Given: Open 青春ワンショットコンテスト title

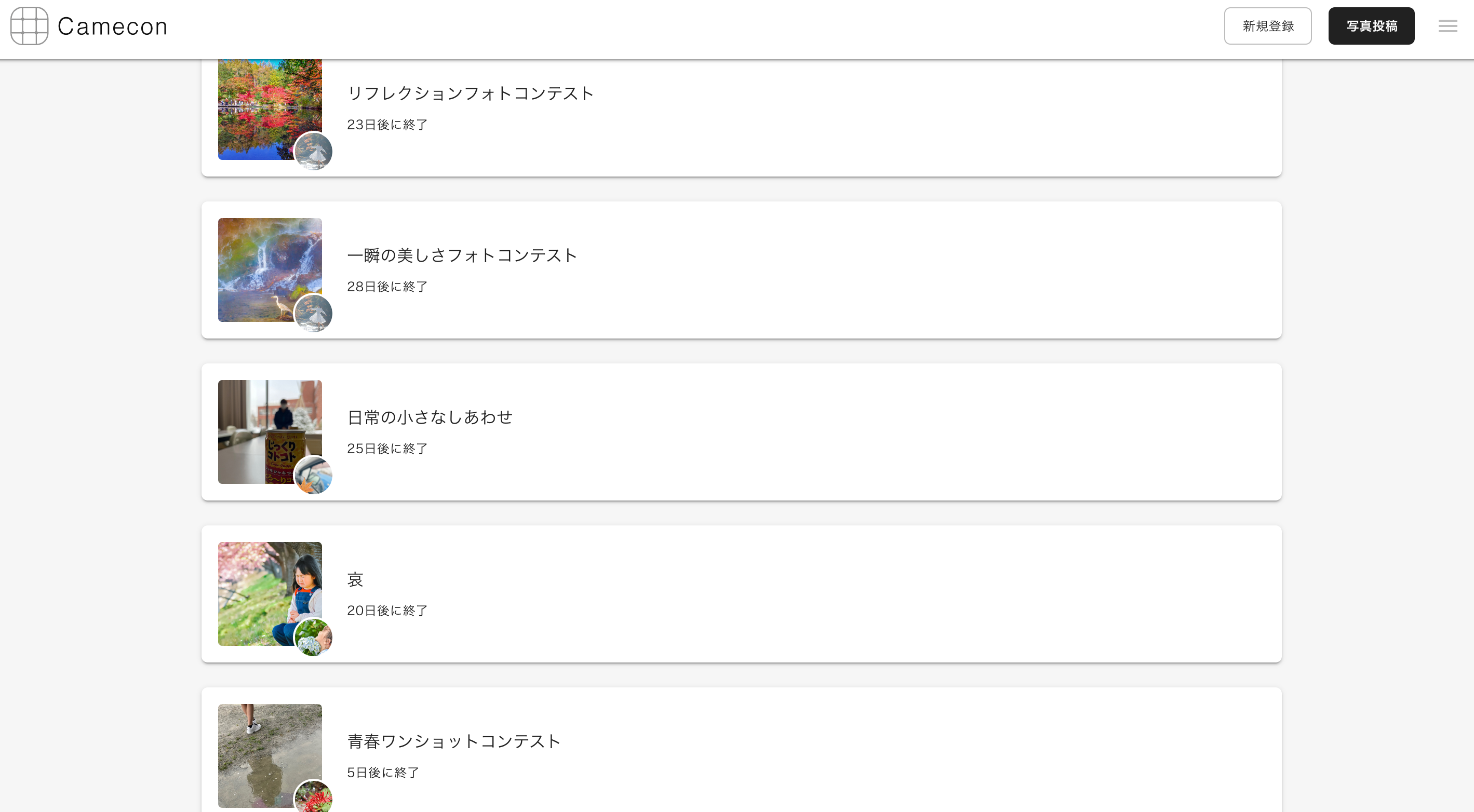Looking at the screenshot, I should point(454,741).
